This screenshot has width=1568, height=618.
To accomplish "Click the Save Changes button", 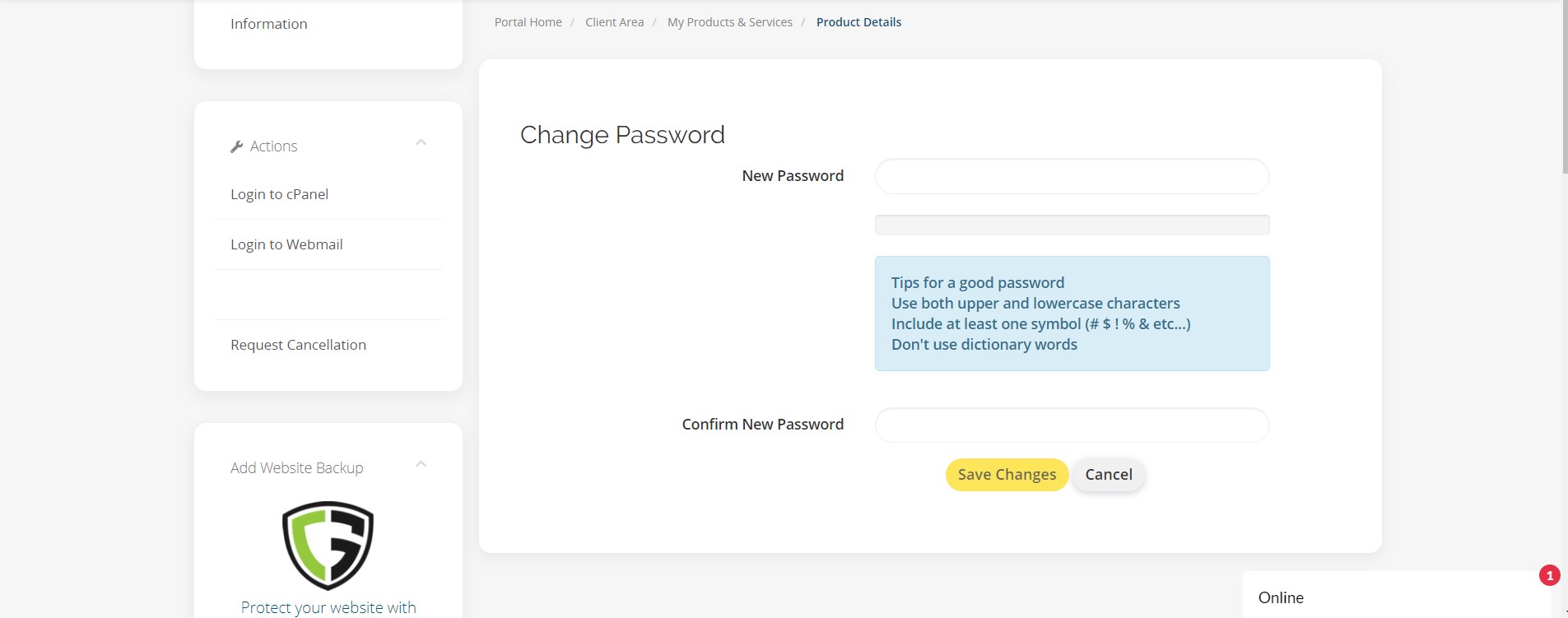I will pos(1007,475).
